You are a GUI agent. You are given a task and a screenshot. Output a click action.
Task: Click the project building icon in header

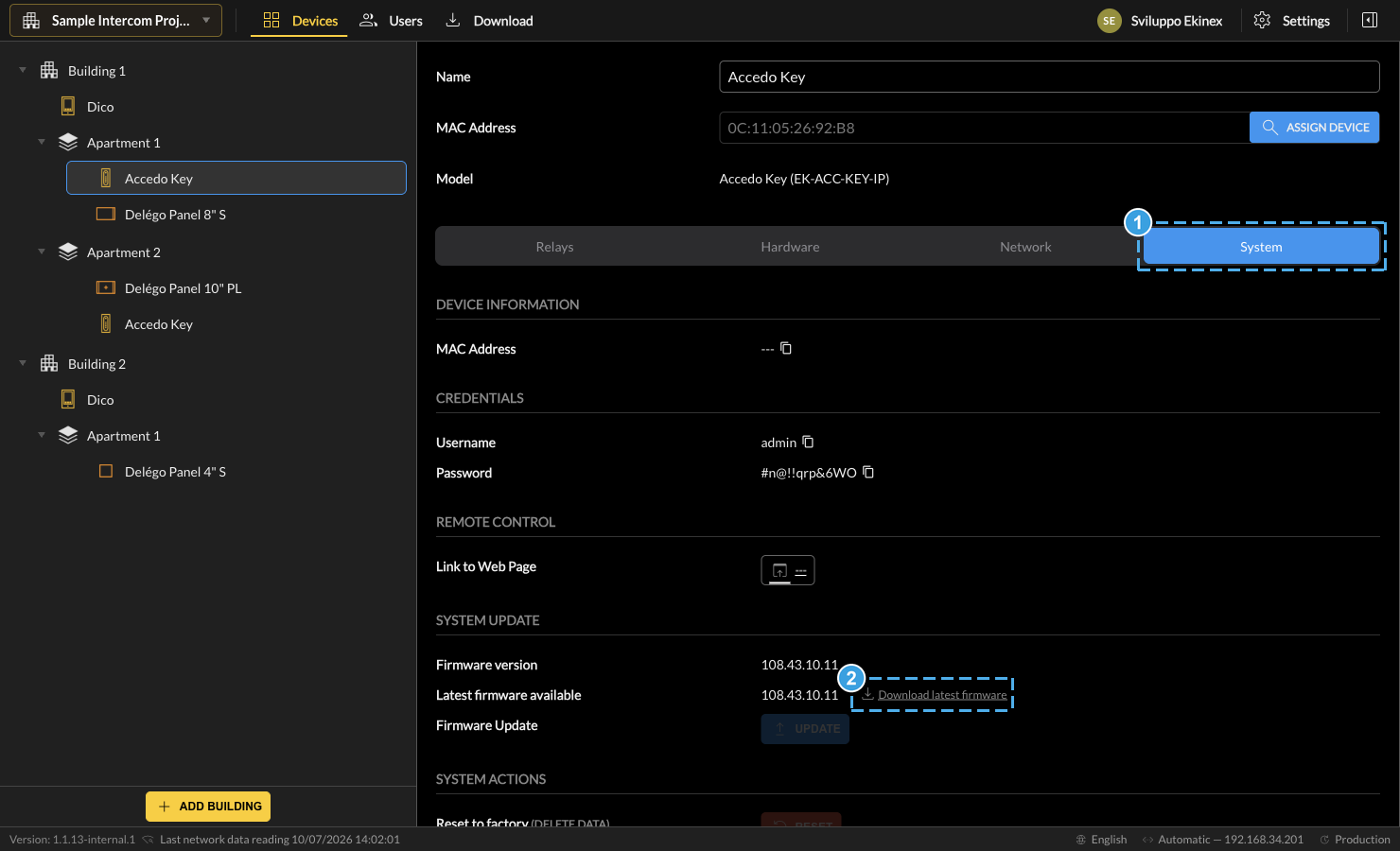click(x=31, y=21)
